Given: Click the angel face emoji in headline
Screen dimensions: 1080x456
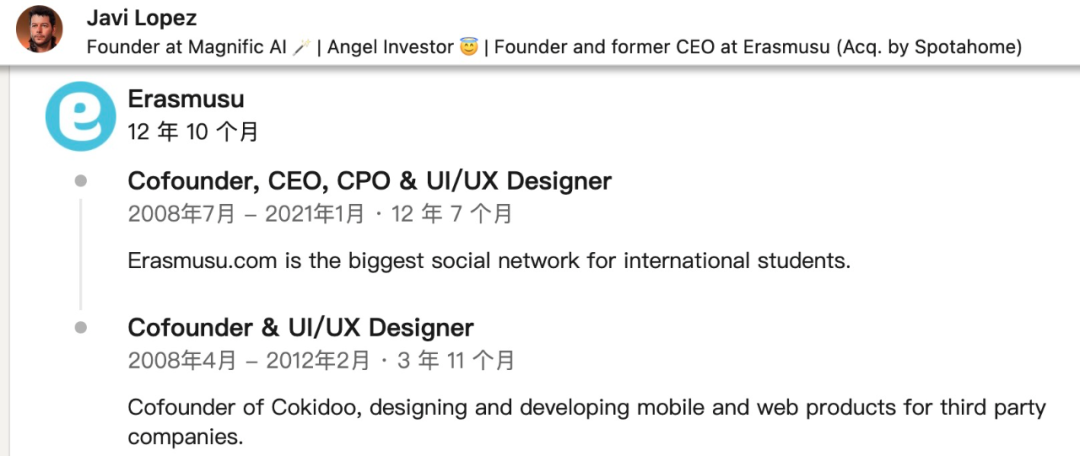Looking at the screenshot, I should [x=468, y=48].
